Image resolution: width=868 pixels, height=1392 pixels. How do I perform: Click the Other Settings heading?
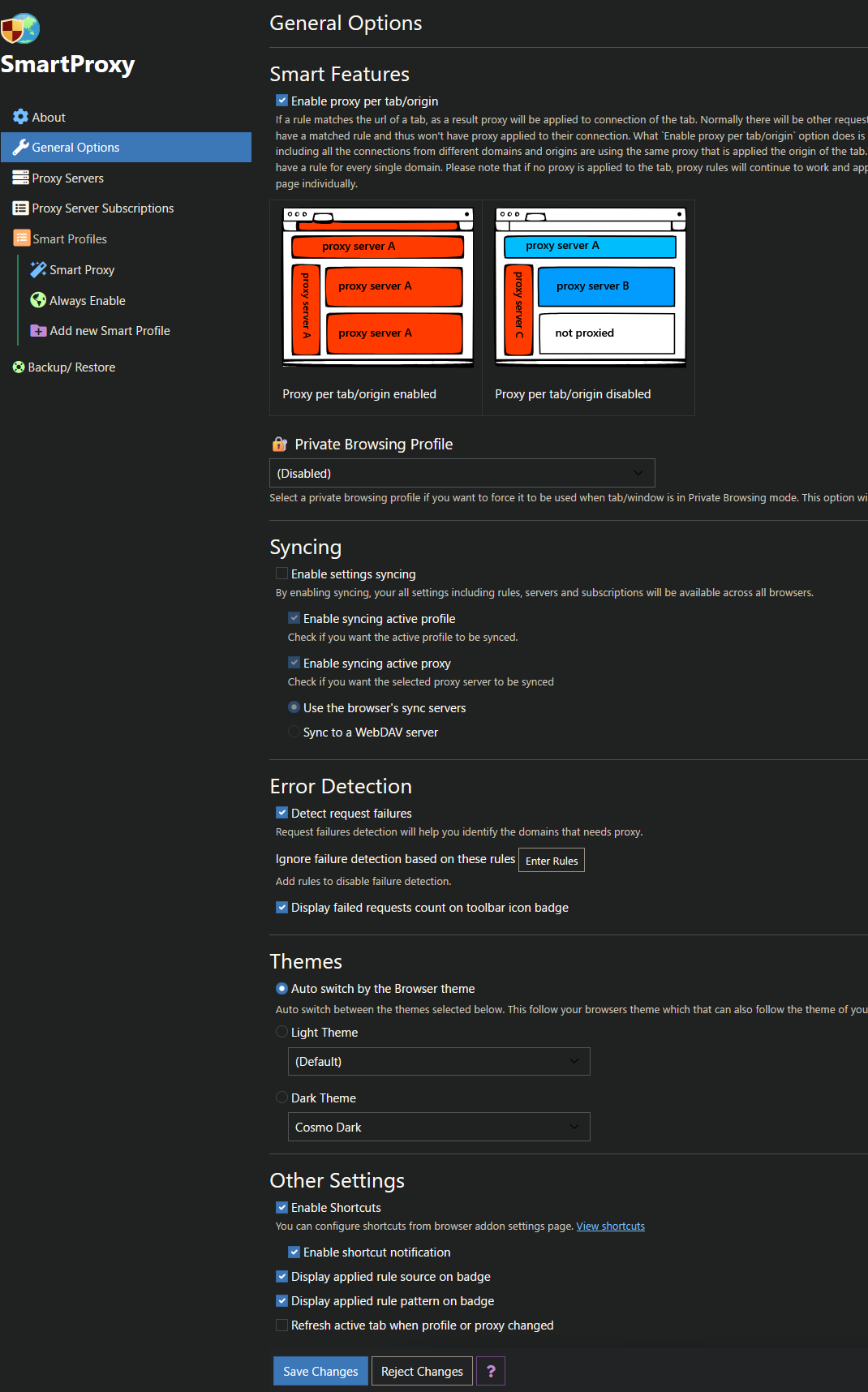click(337, 1180)
